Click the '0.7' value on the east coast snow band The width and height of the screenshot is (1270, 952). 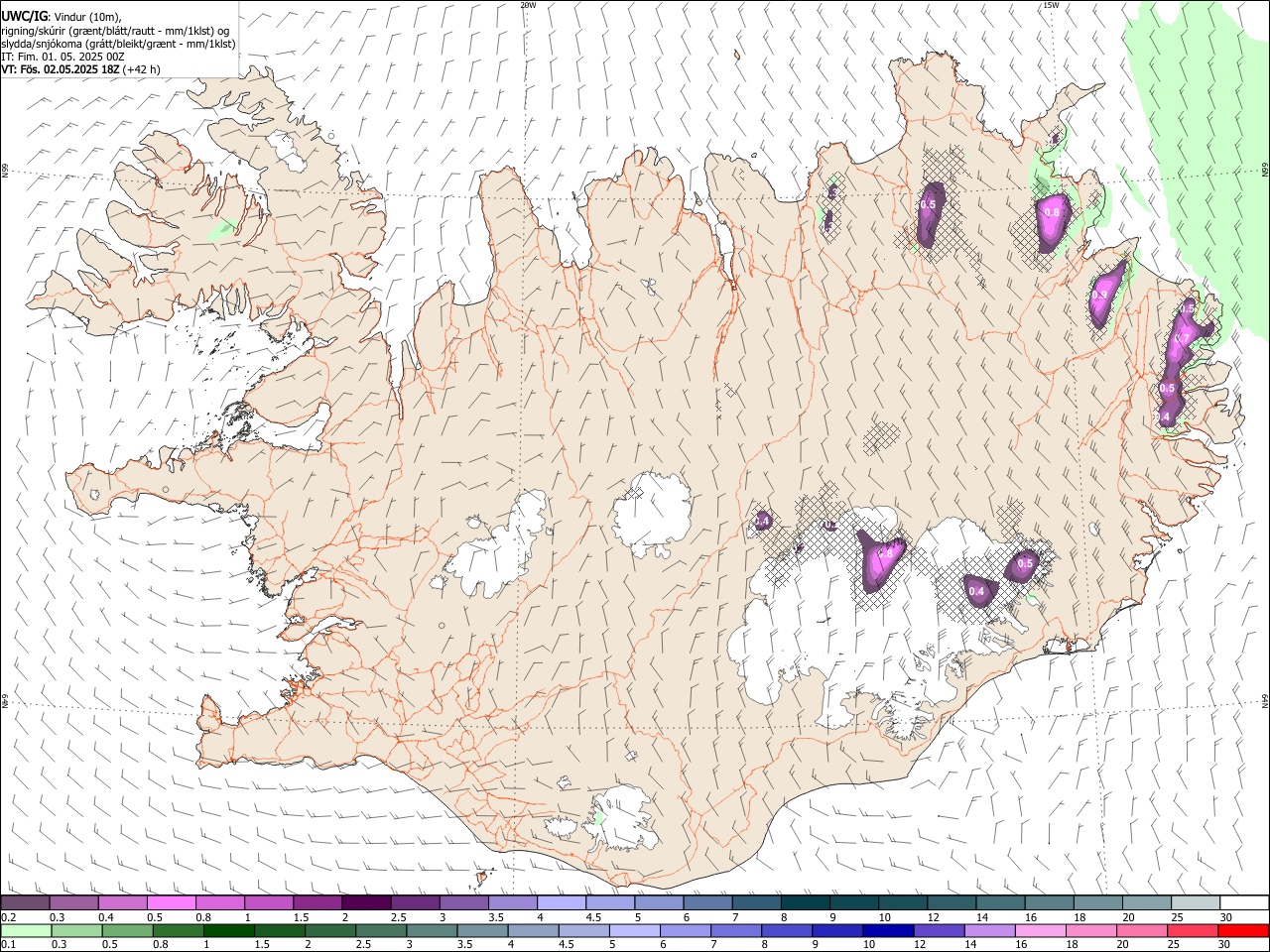[x=1182, y=339]
